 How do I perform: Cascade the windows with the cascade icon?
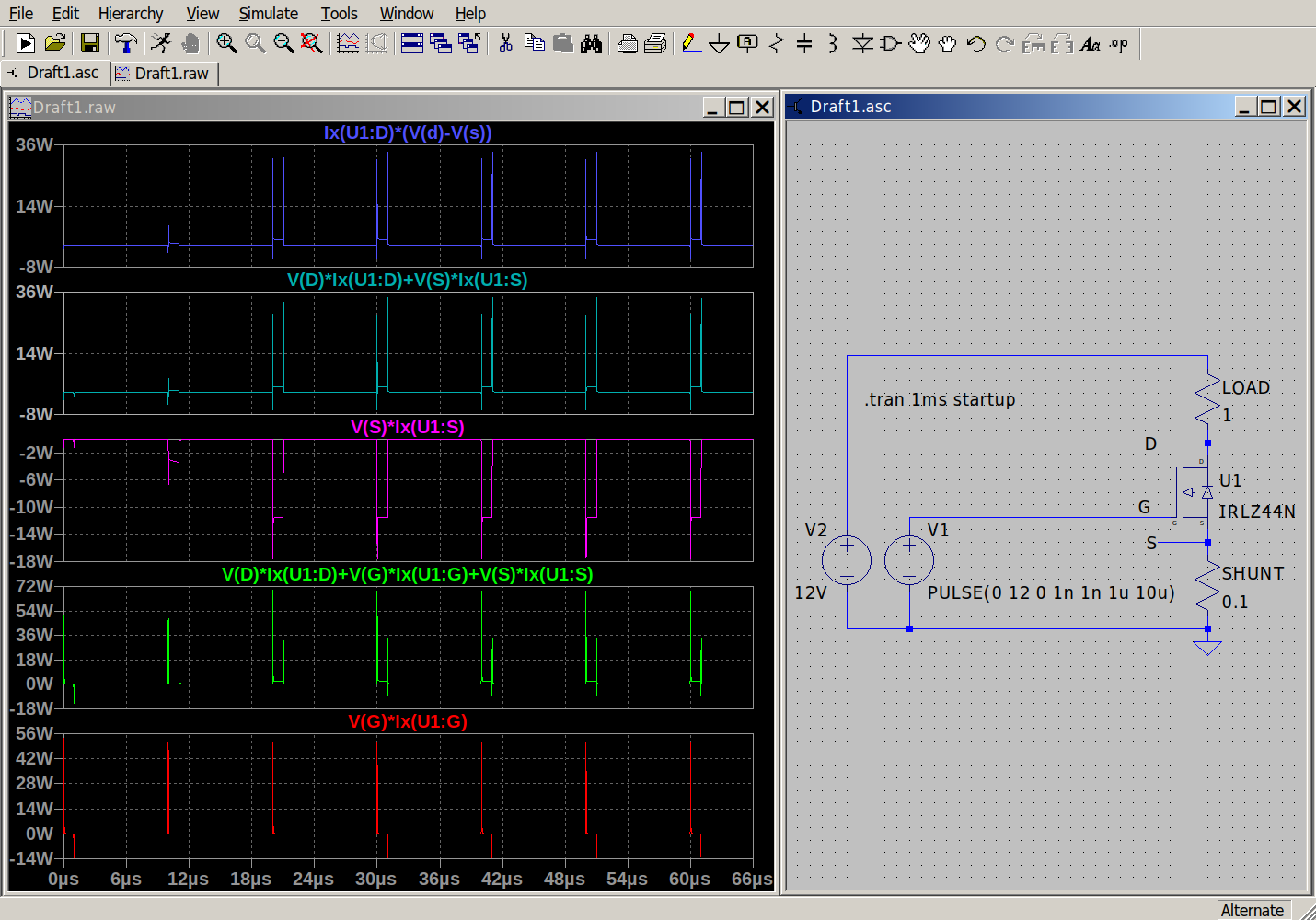click(x=441, y=43)
